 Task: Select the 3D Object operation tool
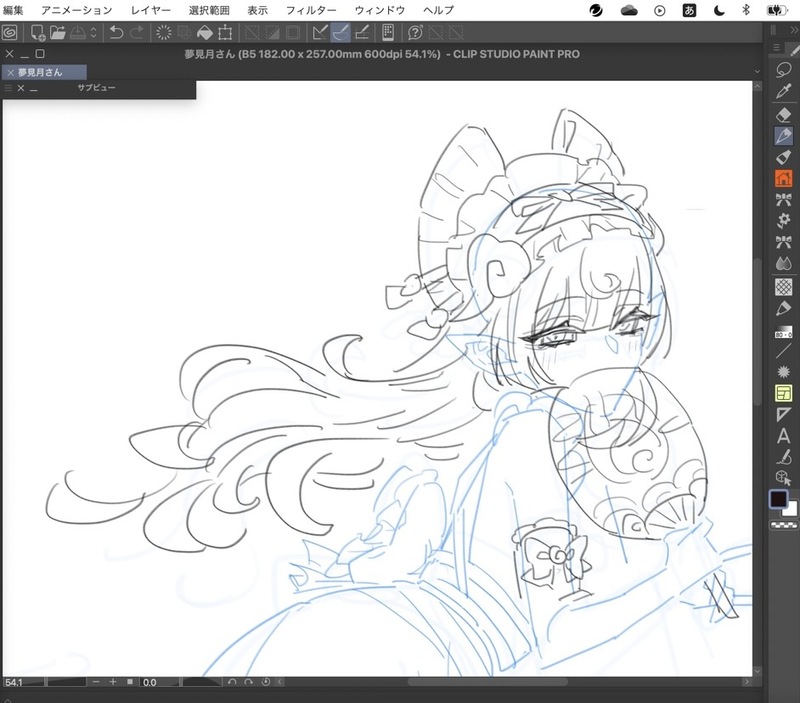click(783, 478)
